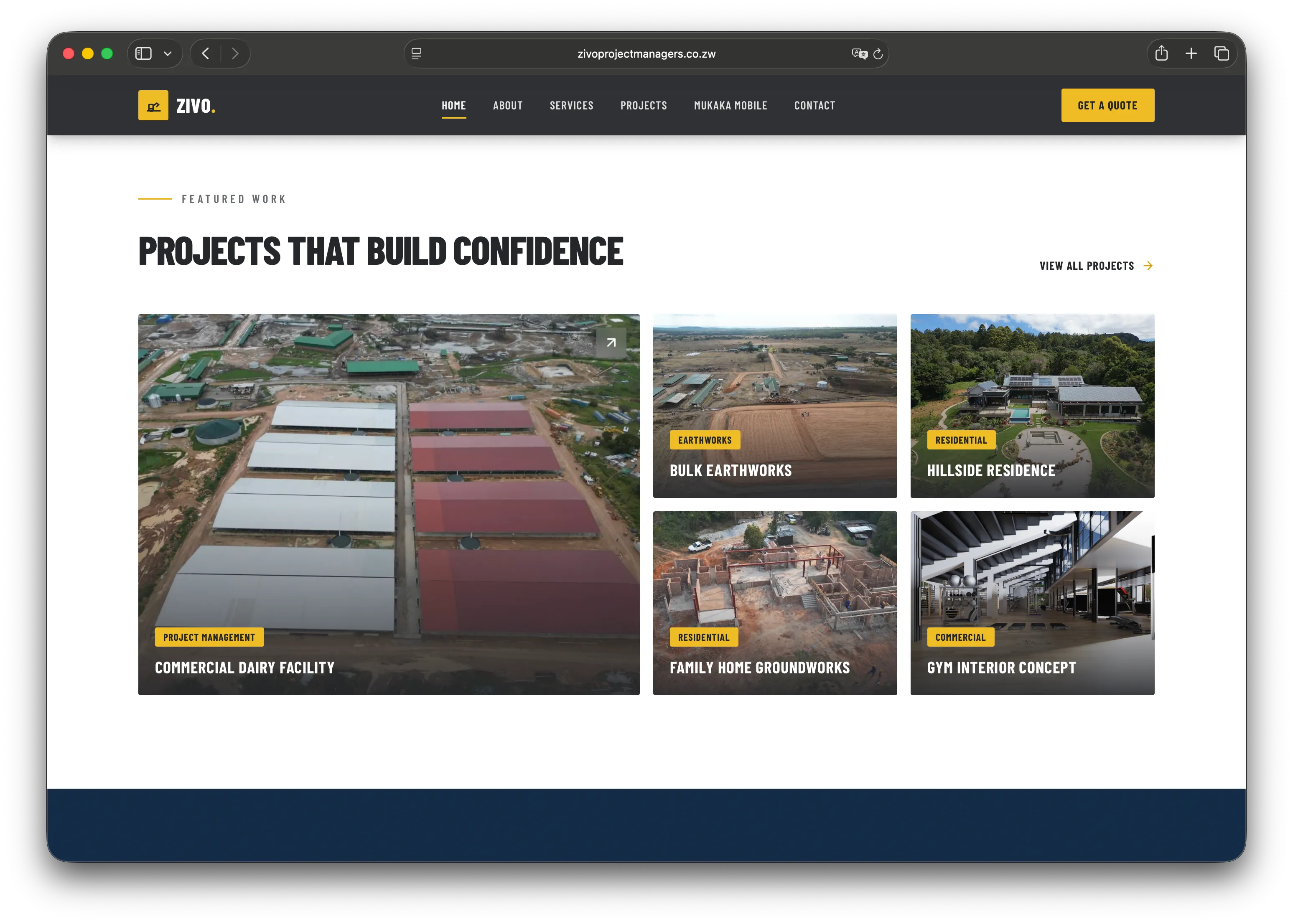The height and width of the screenshot is (924, 1293).
Task: Click the yellow ZIVO logo icon
Action: click(153, 105)
